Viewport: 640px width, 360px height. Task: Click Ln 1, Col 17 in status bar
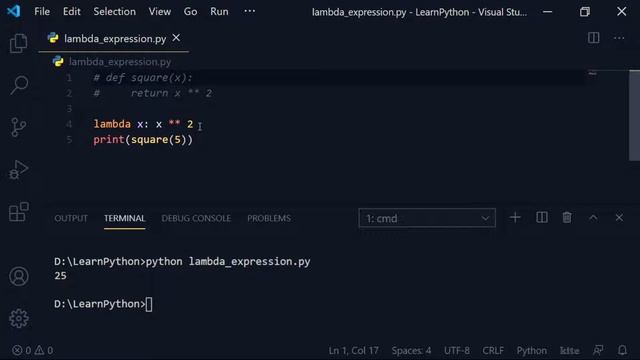[353, 350]
